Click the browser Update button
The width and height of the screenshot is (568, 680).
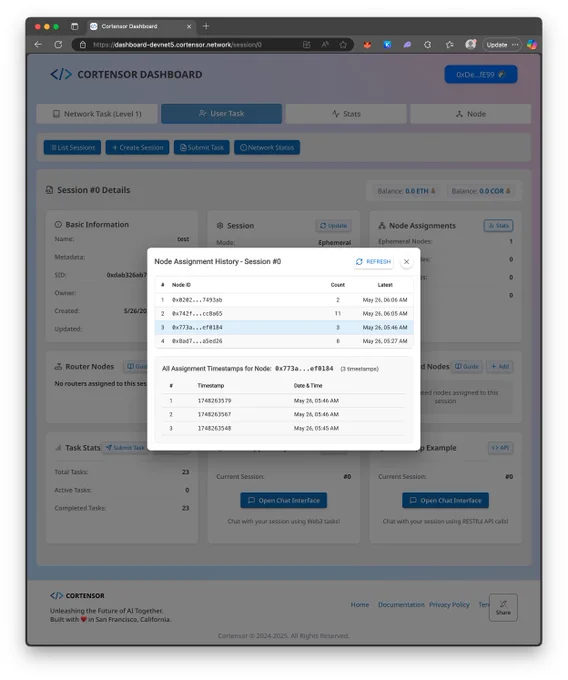502,44
